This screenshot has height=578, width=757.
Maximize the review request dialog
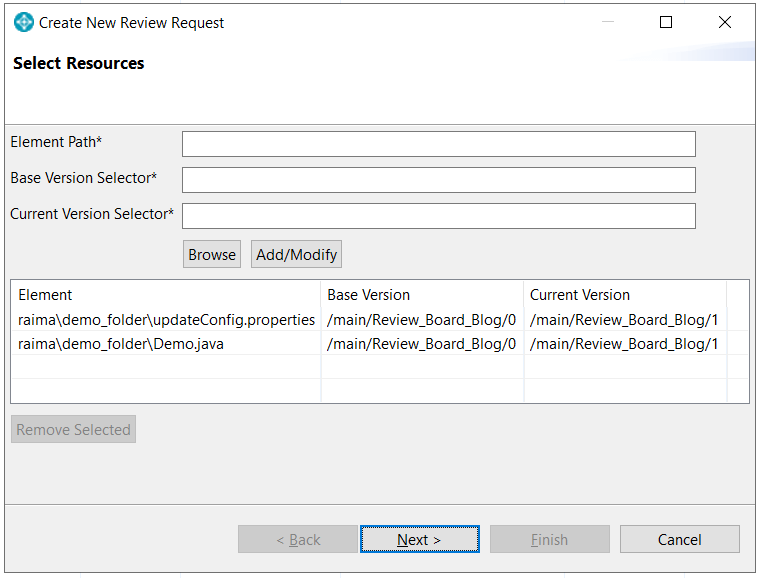pyautogui.click(x=666, y=22)
